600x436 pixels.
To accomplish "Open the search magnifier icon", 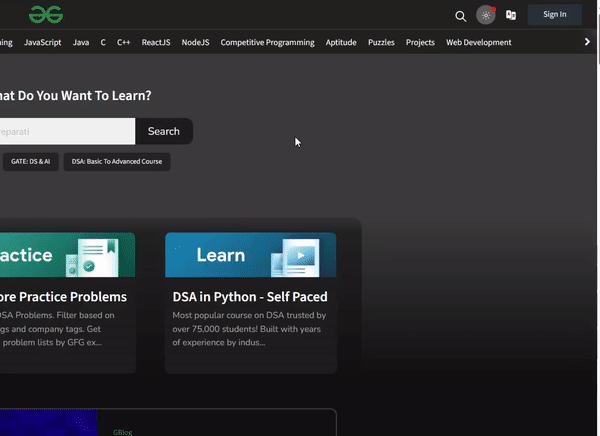I will pyautogui.click(x=460, y=16).
